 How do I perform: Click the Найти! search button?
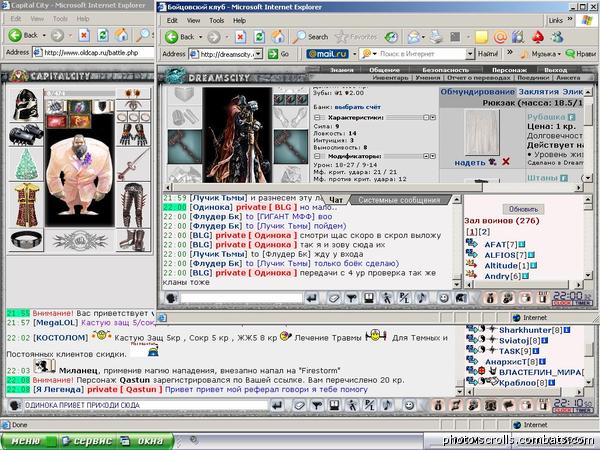click(488, 54)
